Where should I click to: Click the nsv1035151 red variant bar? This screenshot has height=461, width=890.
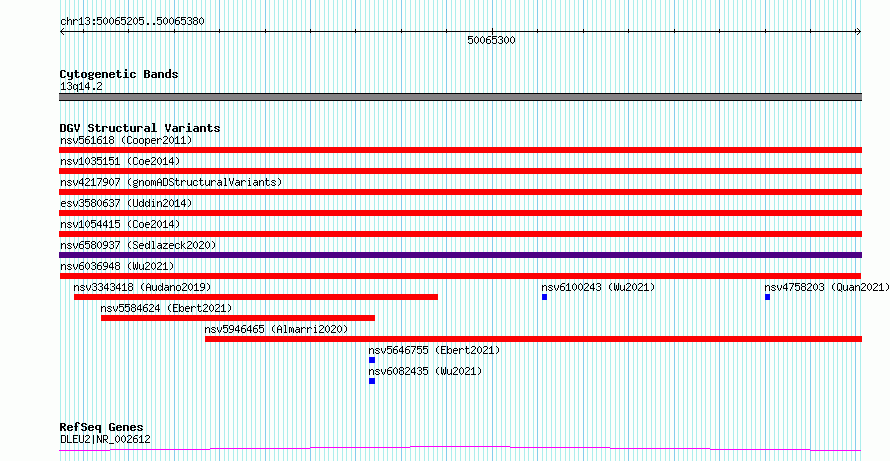460,171
